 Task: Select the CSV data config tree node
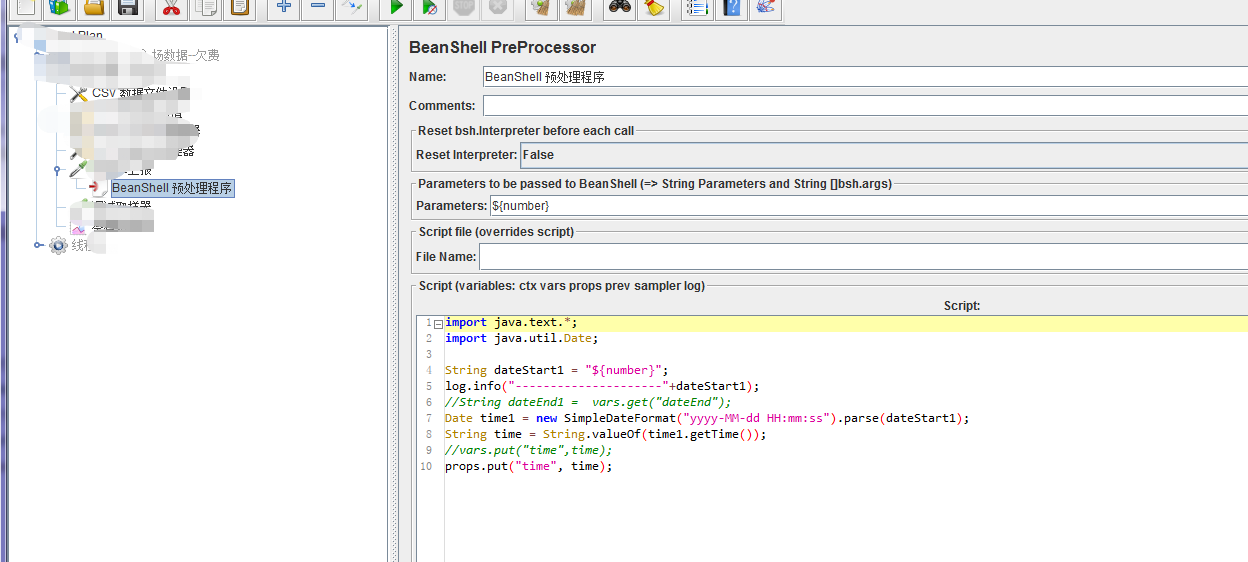[130, 93]
